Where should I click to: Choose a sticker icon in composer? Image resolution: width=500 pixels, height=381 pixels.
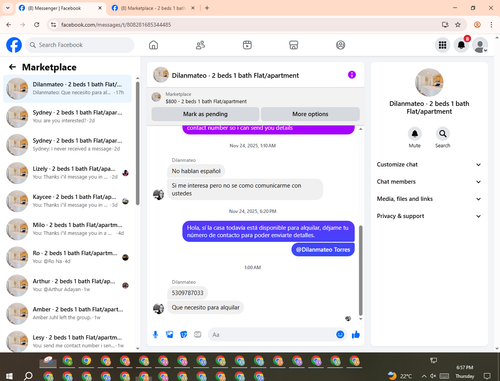click(184, 334)
